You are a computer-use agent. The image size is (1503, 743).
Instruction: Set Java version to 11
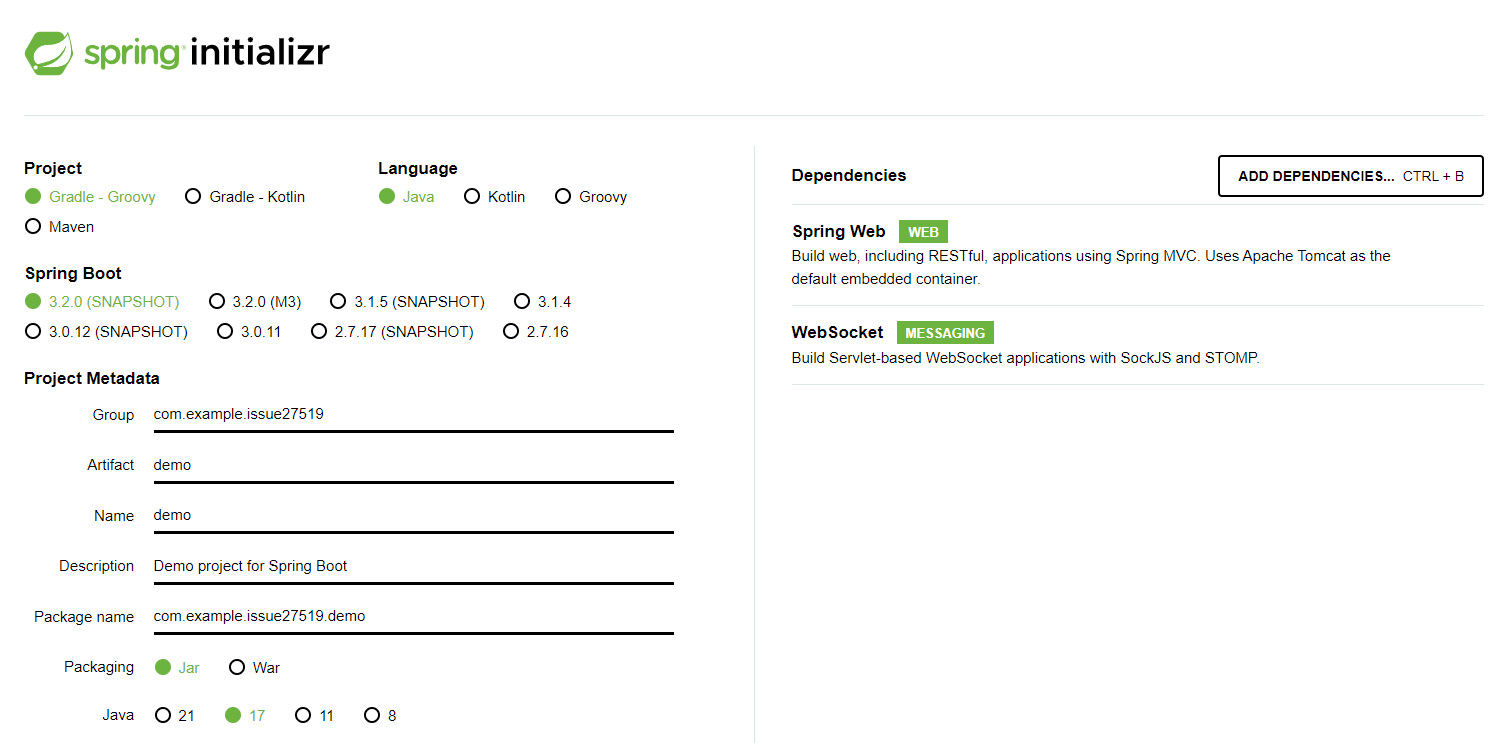(x=315, y=716)
